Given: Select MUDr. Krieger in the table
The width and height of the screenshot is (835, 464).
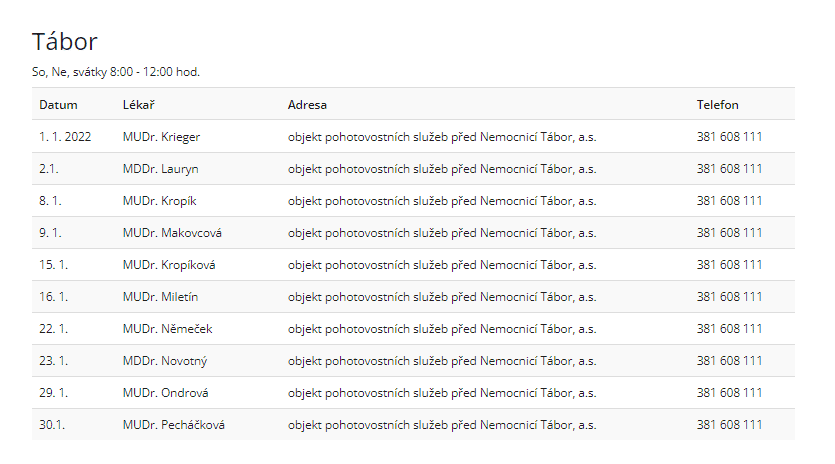Looking at the screenshot, I should pyautogui.click(x=162, y=137).
